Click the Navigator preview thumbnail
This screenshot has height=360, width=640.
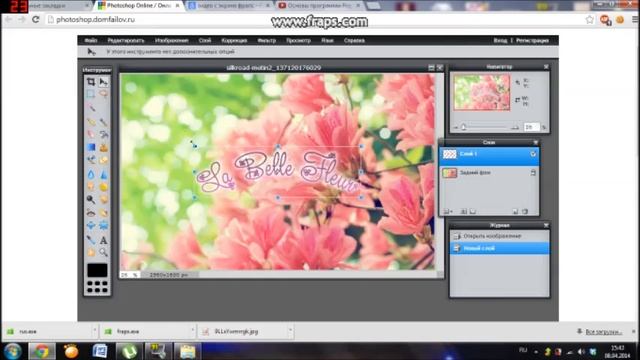tap(482, 93)
